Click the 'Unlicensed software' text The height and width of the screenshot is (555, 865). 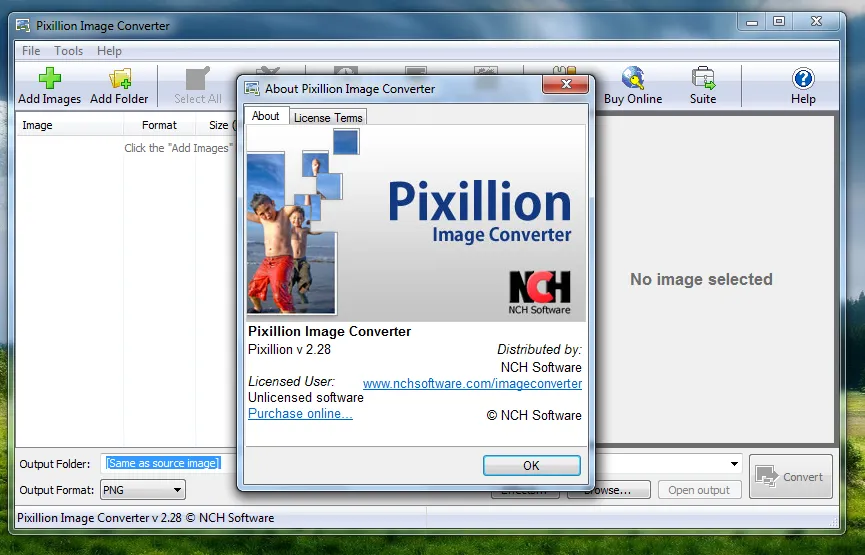(x=306, y=398)
